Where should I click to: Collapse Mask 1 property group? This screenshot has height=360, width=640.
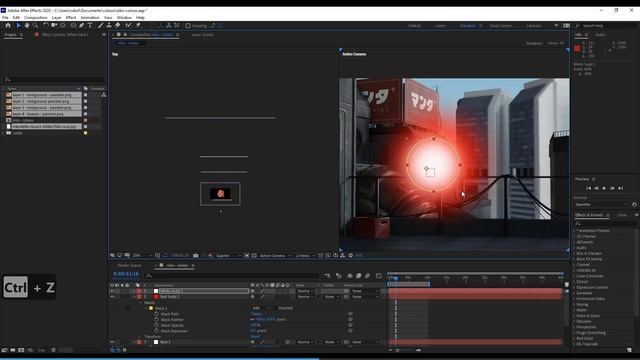coord(147,308)
